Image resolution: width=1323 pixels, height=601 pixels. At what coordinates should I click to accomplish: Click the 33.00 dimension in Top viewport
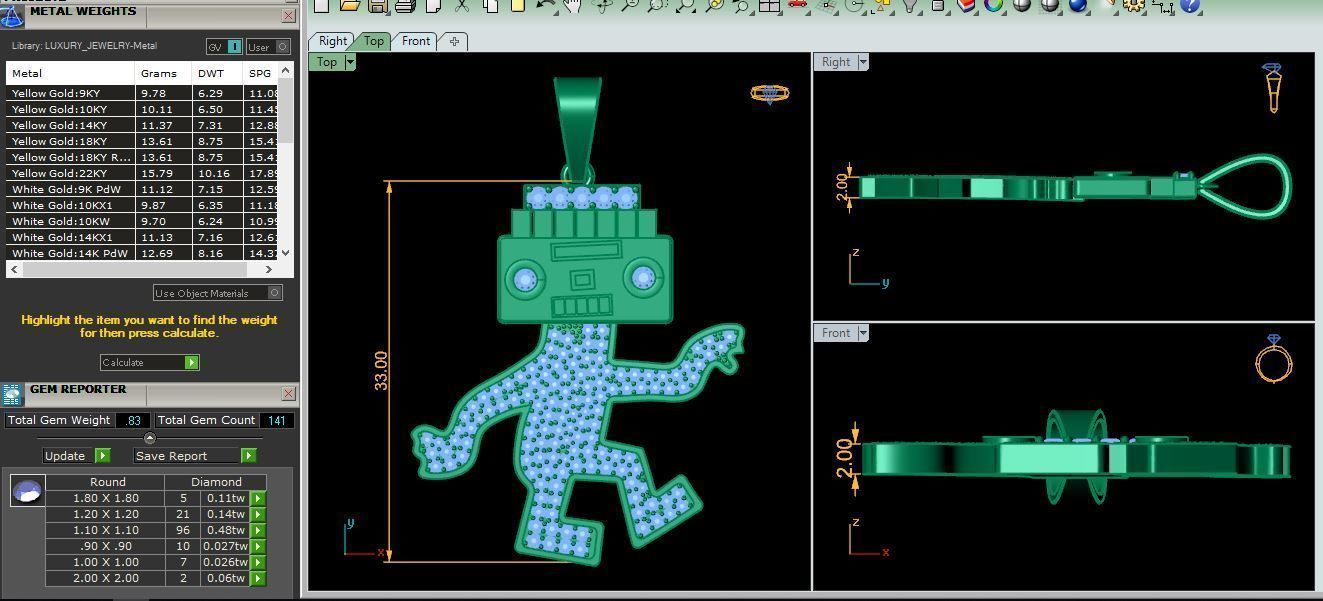(x=380, y=370)
